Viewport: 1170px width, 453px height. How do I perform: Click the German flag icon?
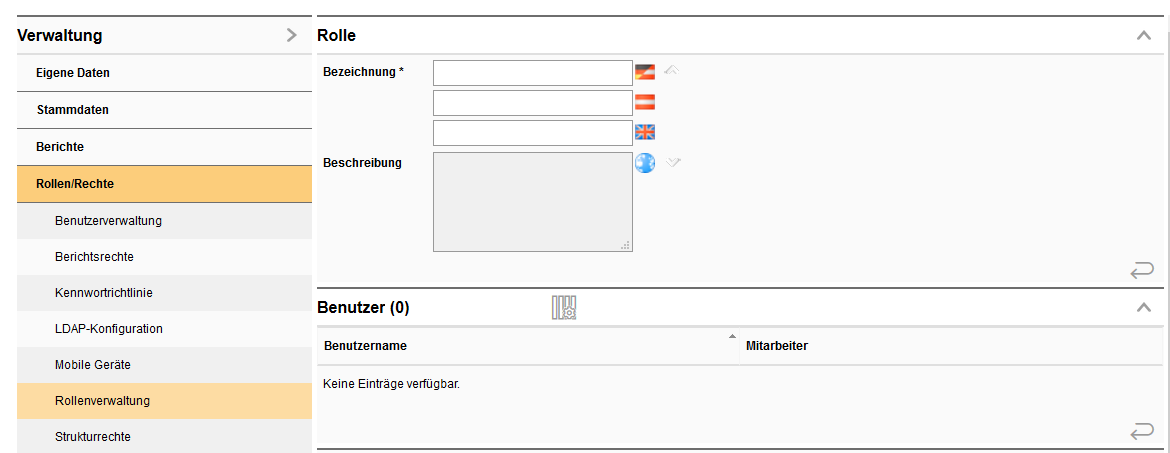[x=645, y=72]
